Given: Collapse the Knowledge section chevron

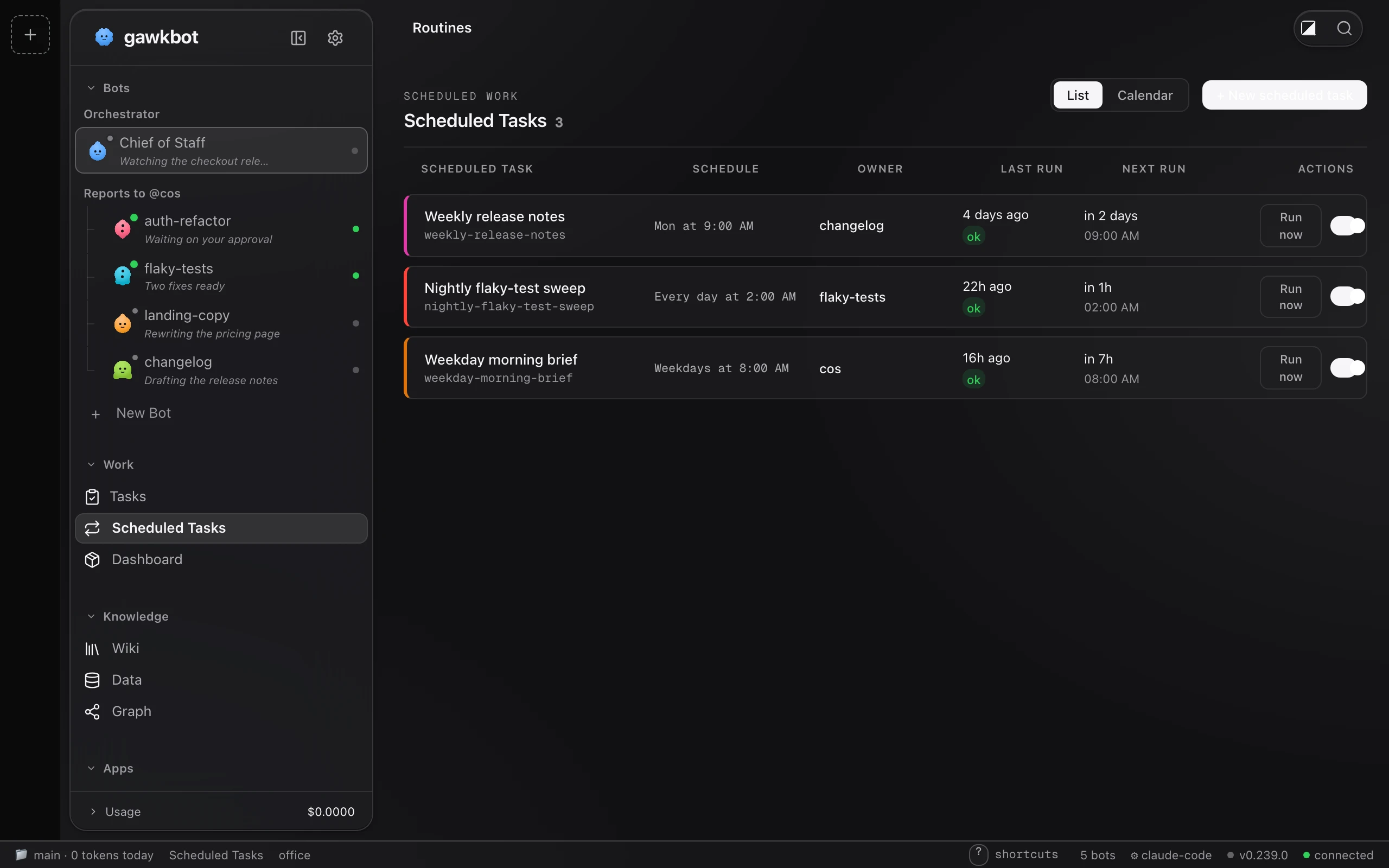Looking at the screenshot, I should [x=91, y=616].
